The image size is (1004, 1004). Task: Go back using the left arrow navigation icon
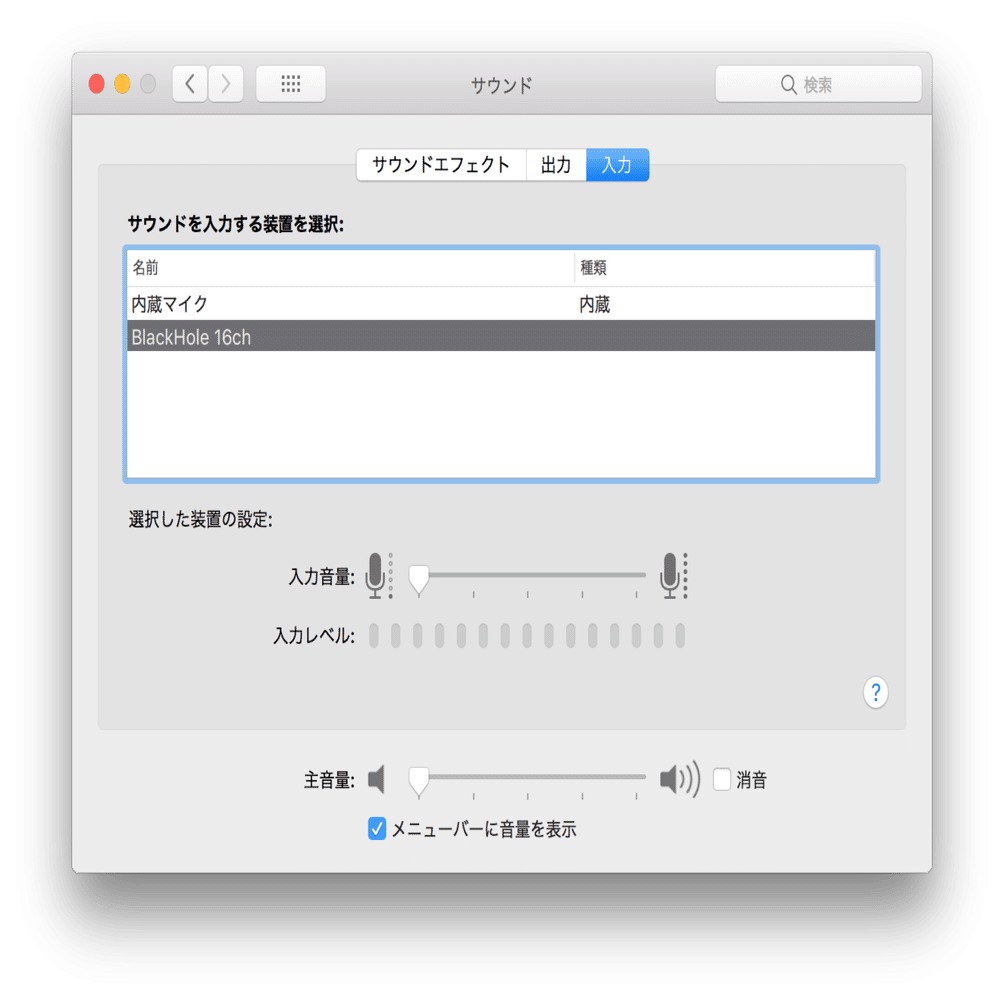point(189,84)
